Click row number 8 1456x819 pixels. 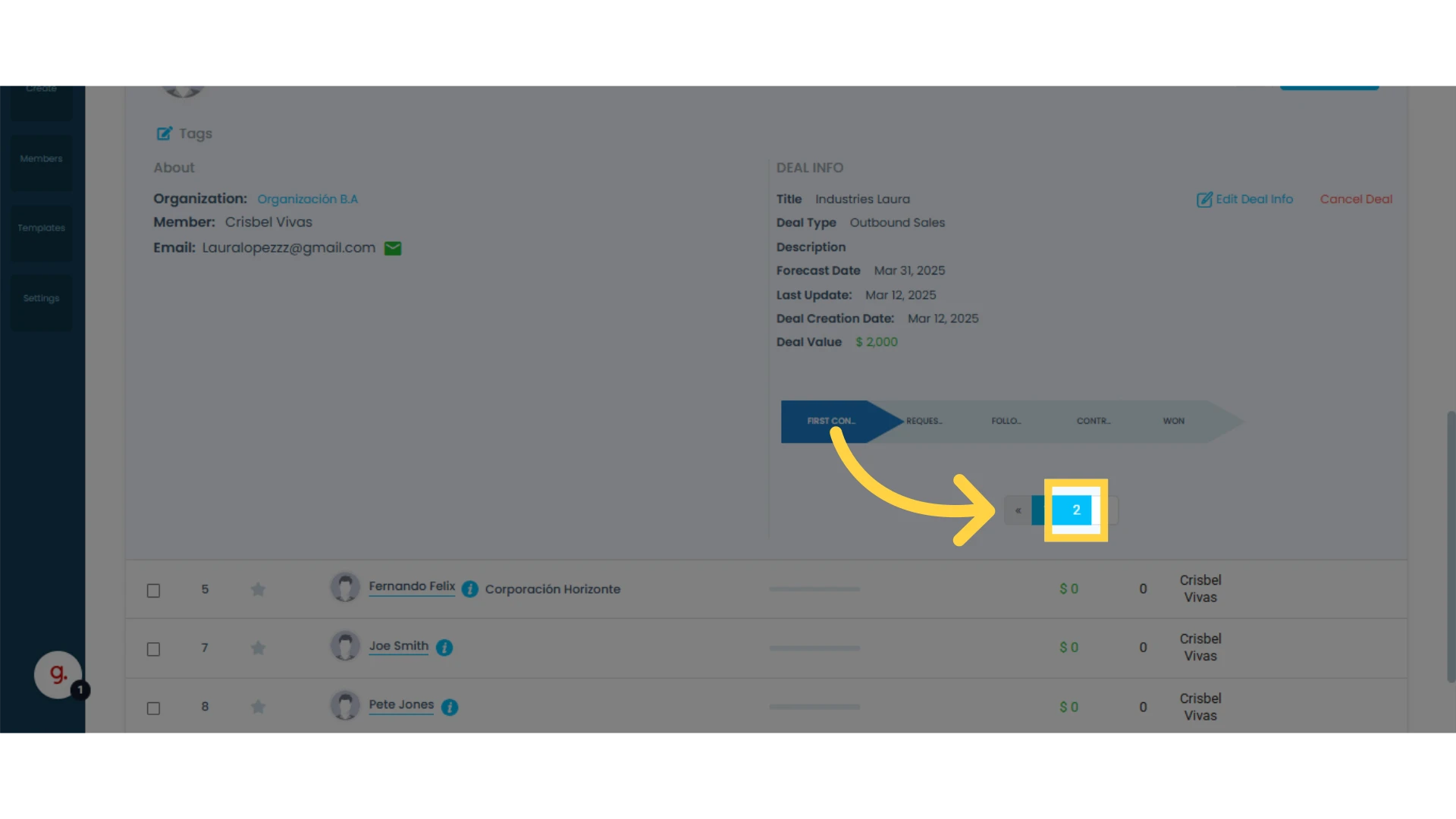click(205, 707)
